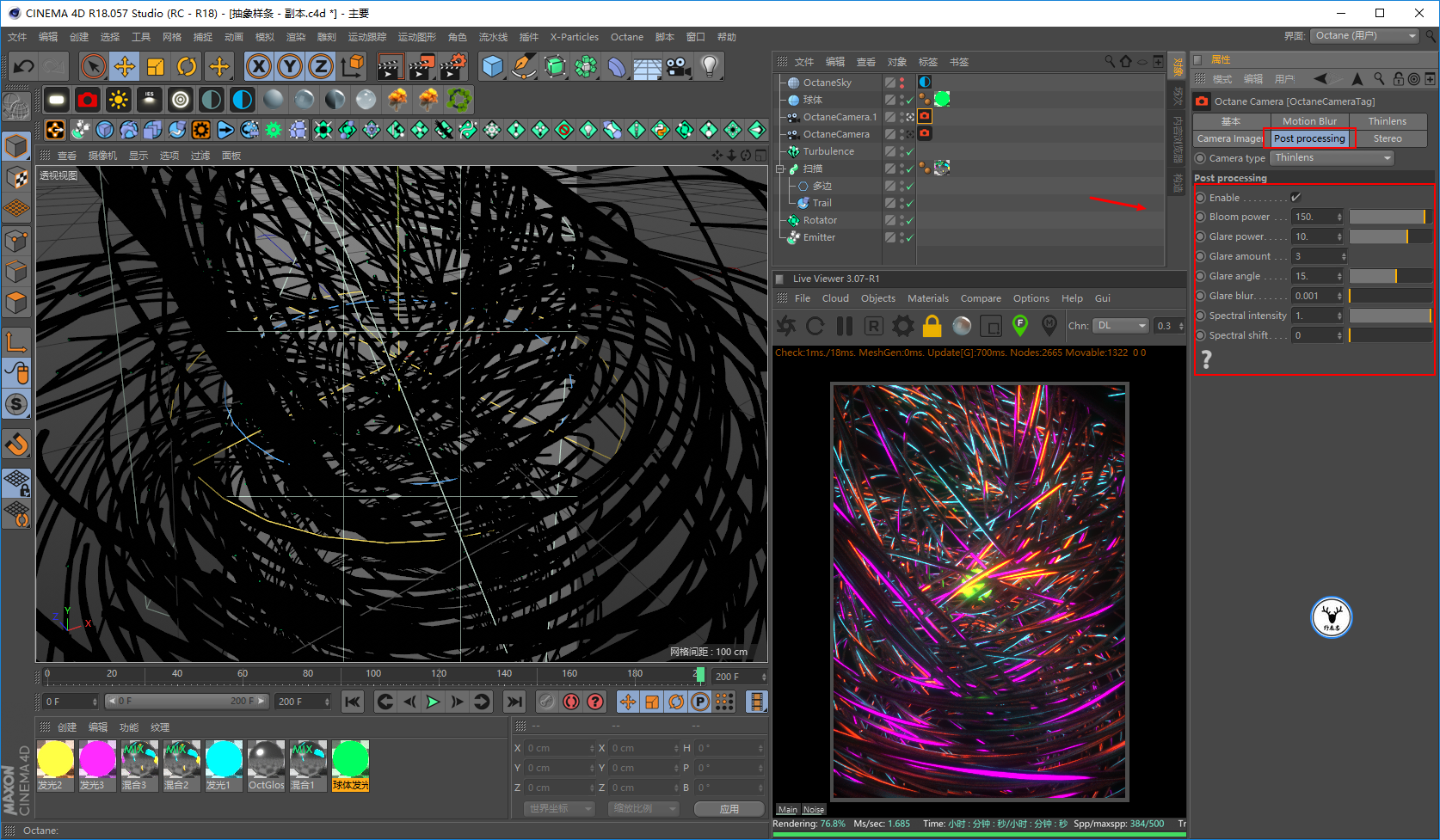
Task: Play the animation forward
Action: click(433, 702)
